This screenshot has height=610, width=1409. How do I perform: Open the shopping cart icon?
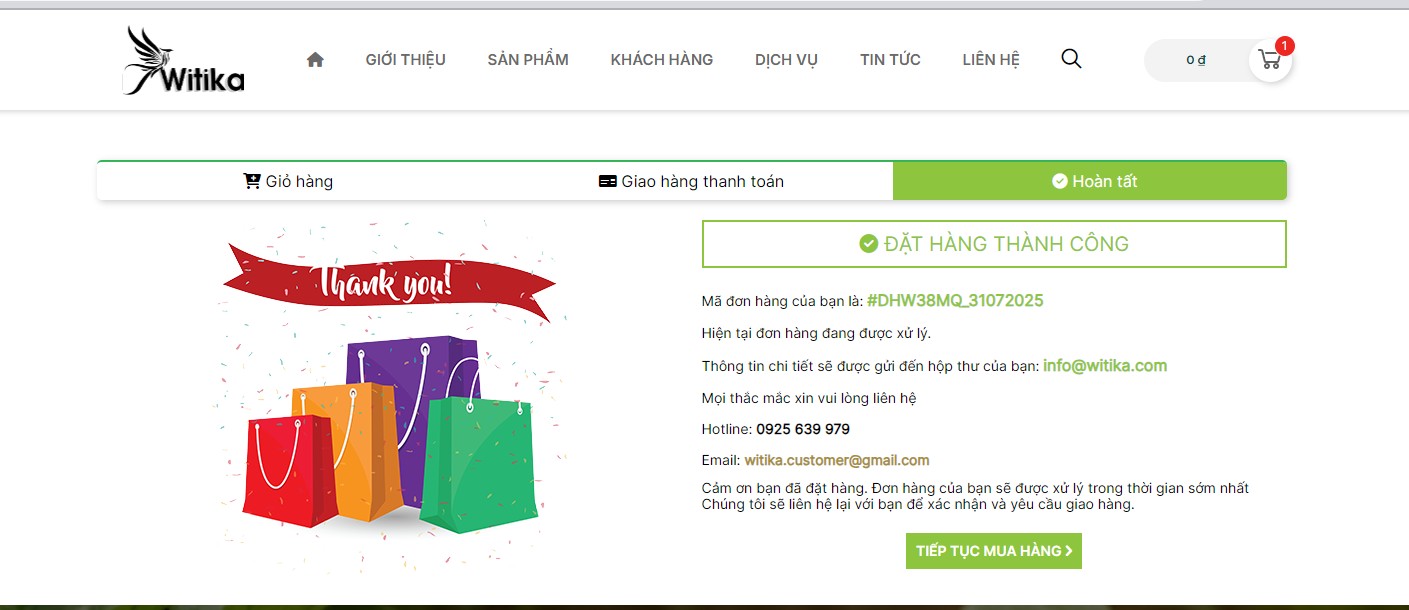pos(1270,60)
